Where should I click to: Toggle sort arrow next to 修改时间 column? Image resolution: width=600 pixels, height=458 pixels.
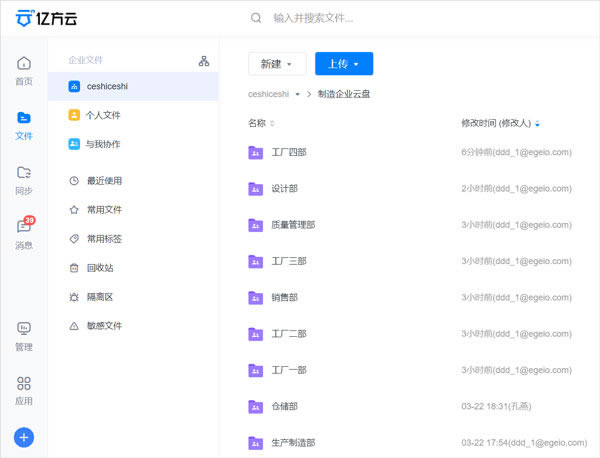[x=539, y=124]
